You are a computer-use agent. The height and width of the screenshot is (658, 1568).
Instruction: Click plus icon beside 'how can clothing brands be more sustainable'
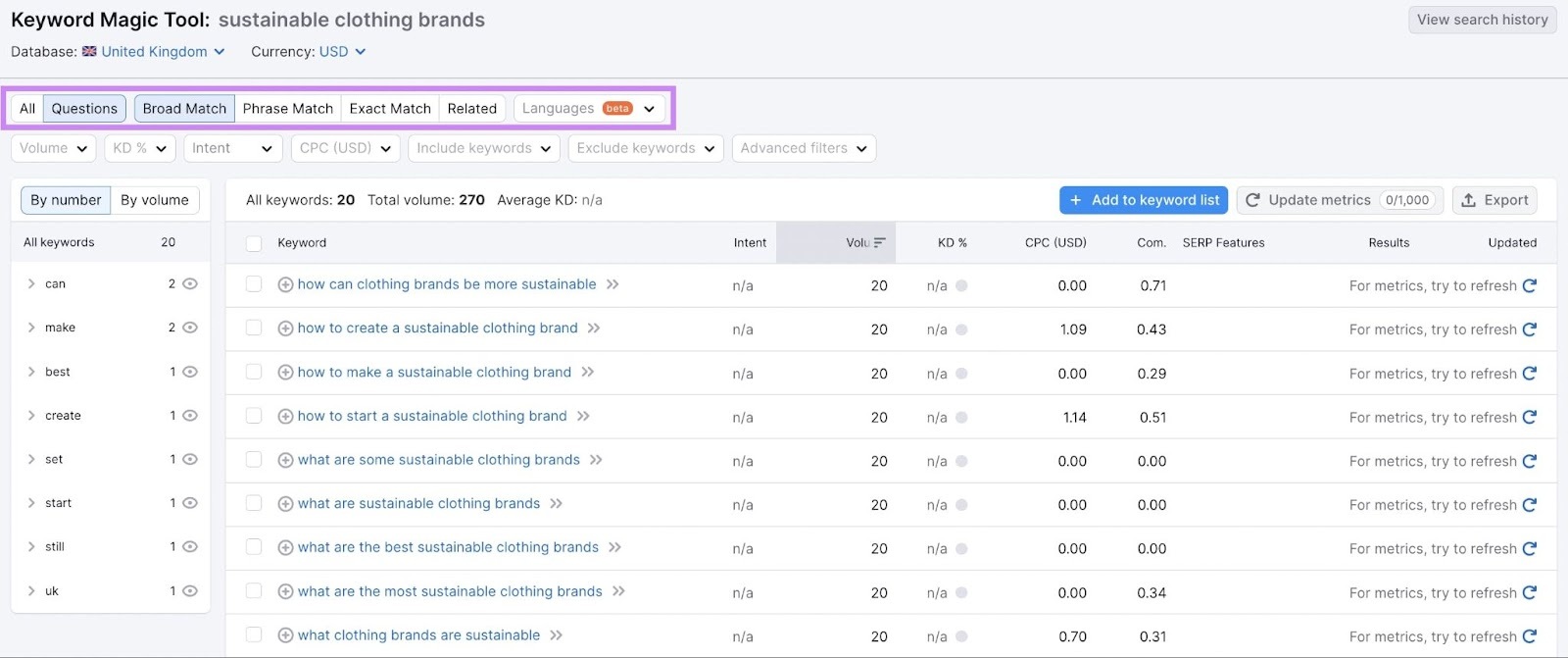tap(285, 285)
